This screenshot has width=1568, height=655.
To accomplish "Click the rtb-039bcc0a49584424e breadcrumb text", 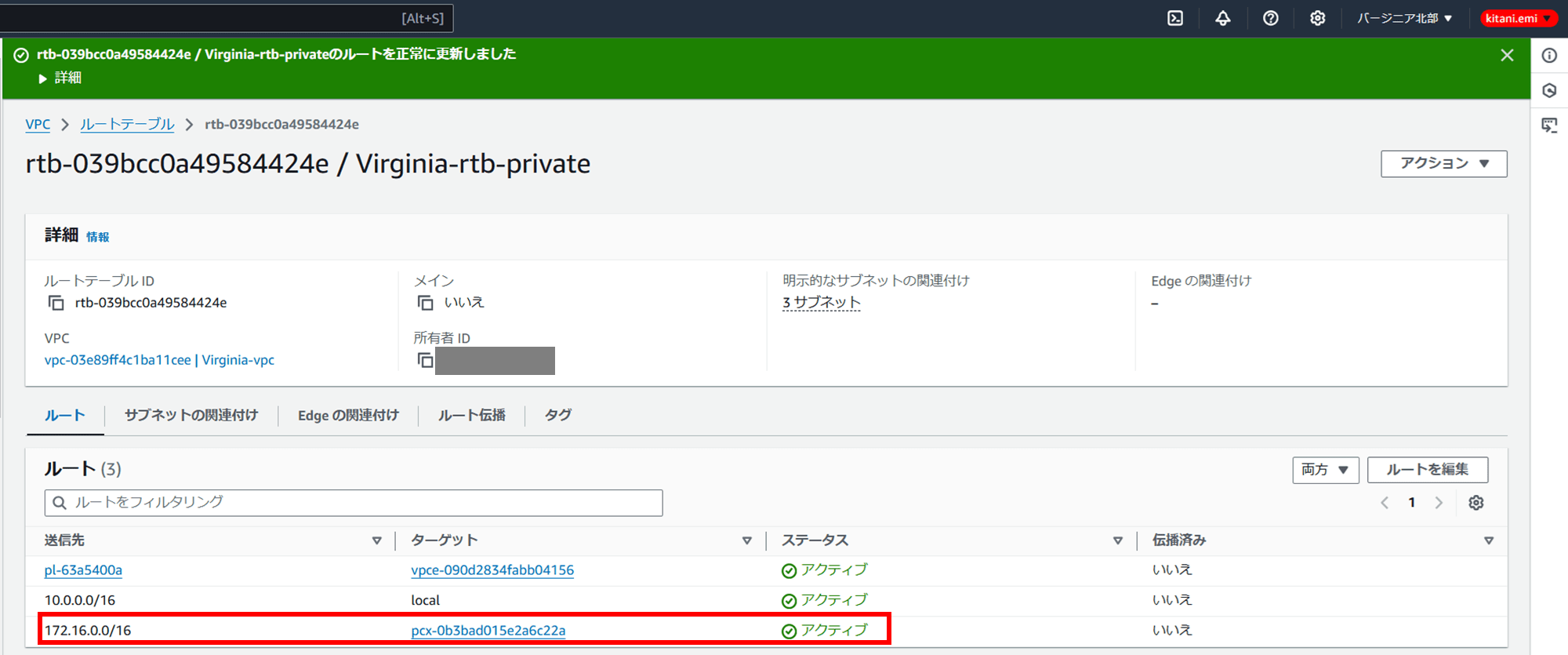I will 282,124.
